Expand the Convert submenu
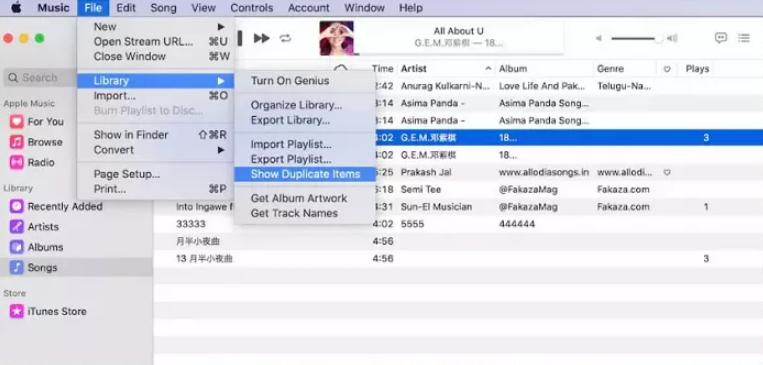 tap(155, 150)
